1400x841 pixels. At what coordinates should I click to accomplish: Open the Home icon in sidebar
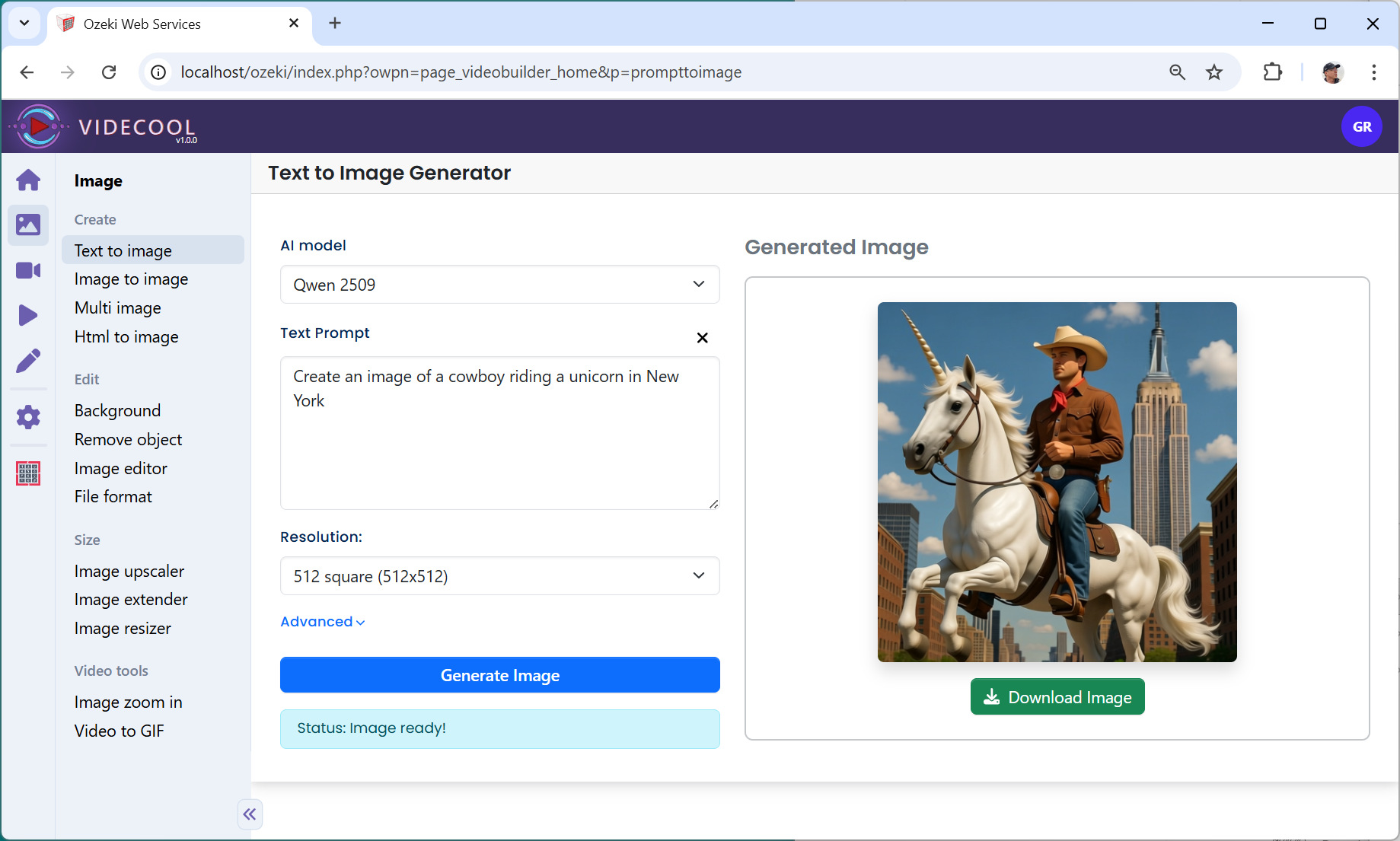[28, 180]
